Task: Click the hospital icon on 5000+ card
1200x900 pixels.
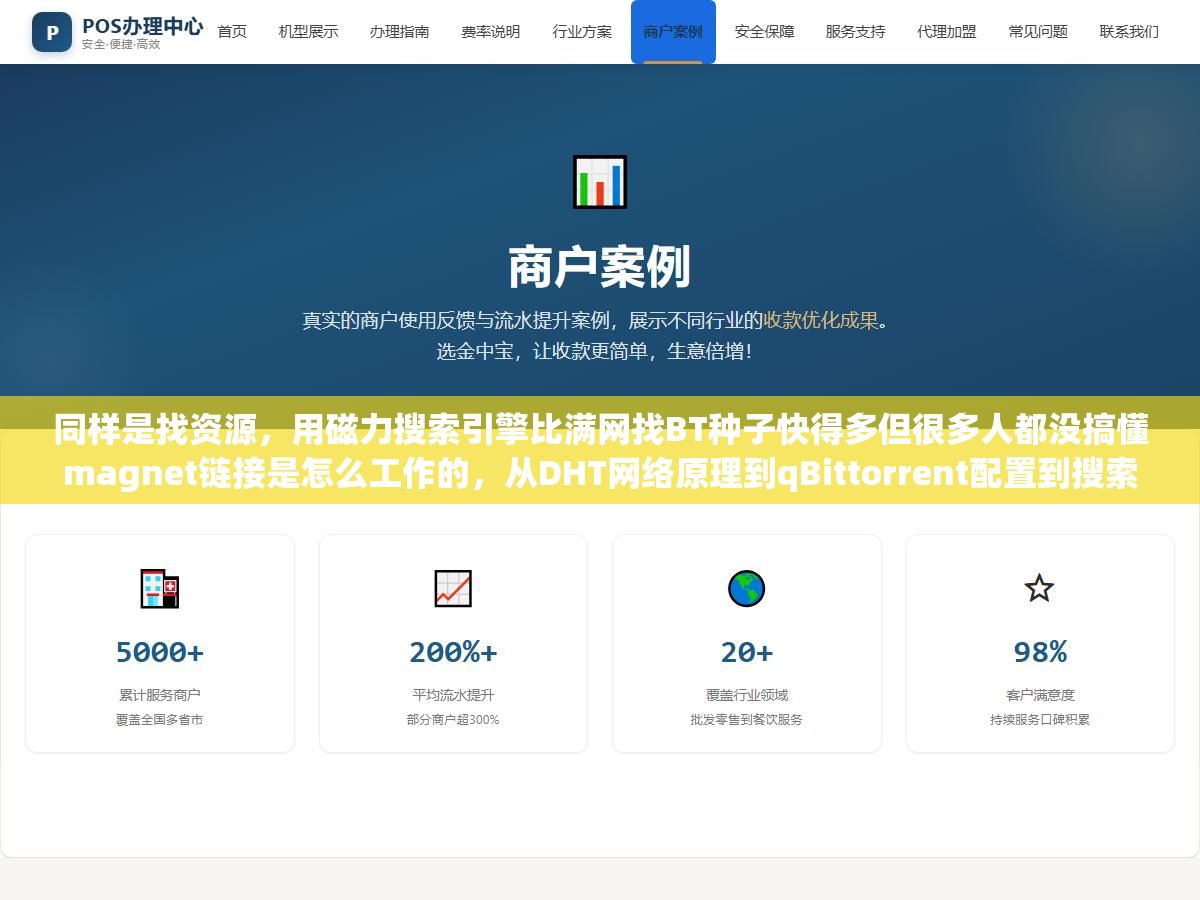Action: [x=159, y=588]
